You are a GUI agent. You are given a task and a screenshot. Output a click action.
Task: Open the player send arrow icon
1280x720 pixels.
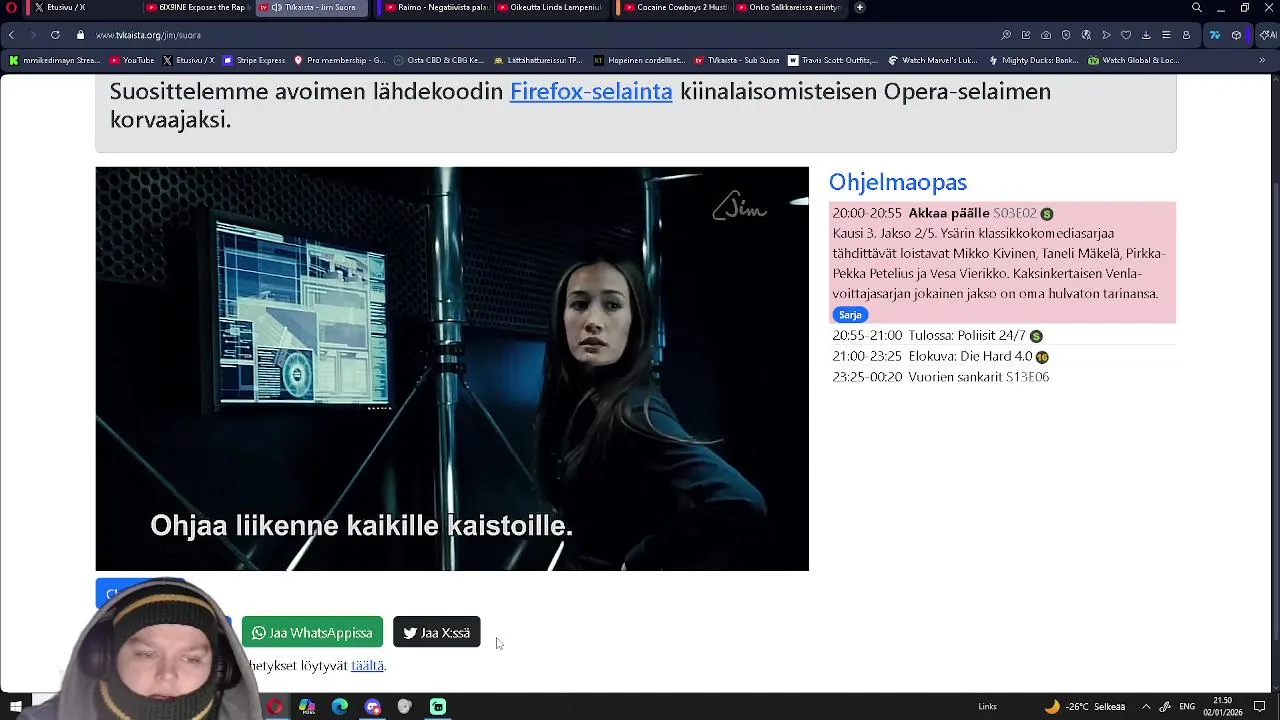(1106, 35)
